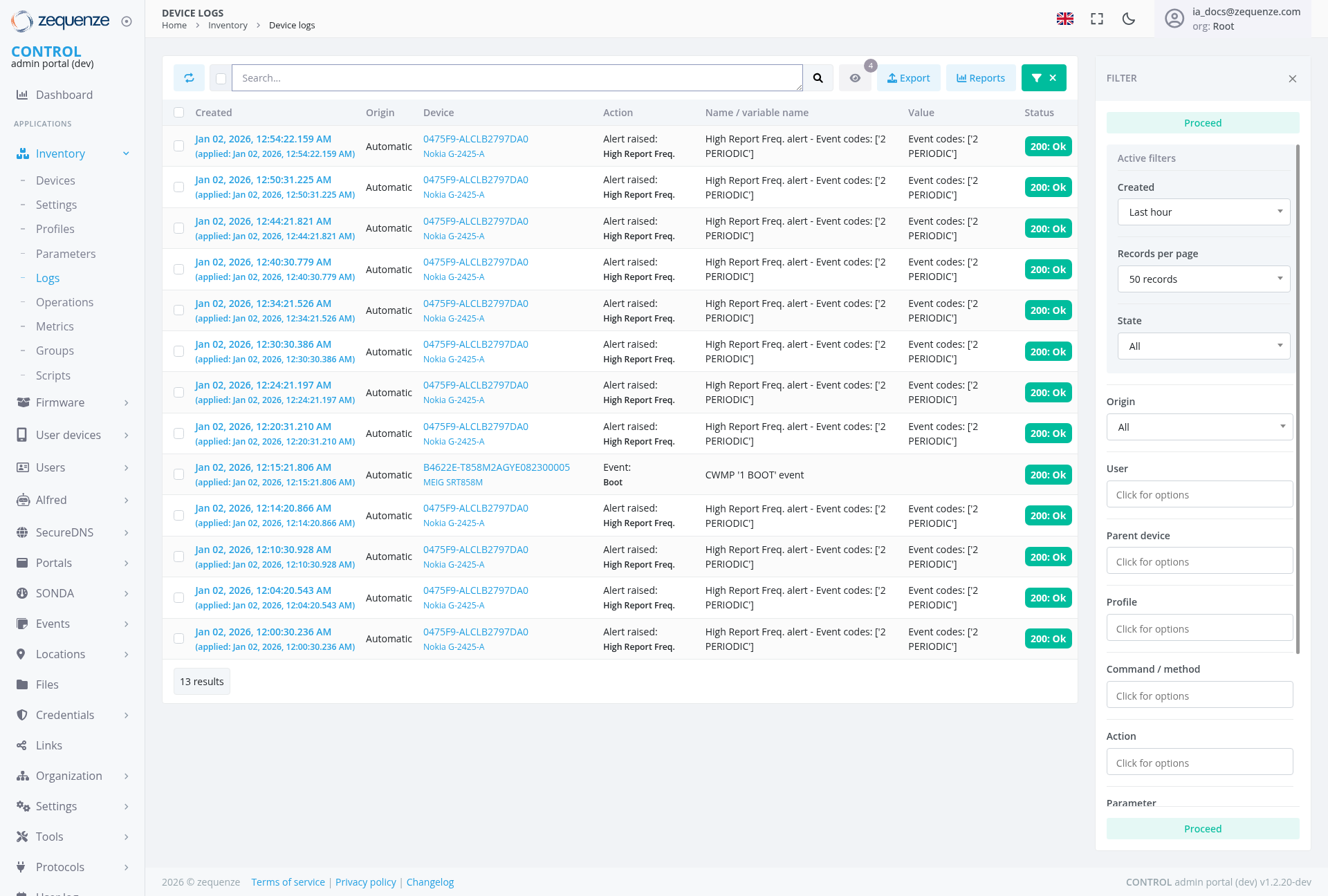Open the Created 'Last hour' dropdown
1328x896 pixels.
pos(1203,212)
